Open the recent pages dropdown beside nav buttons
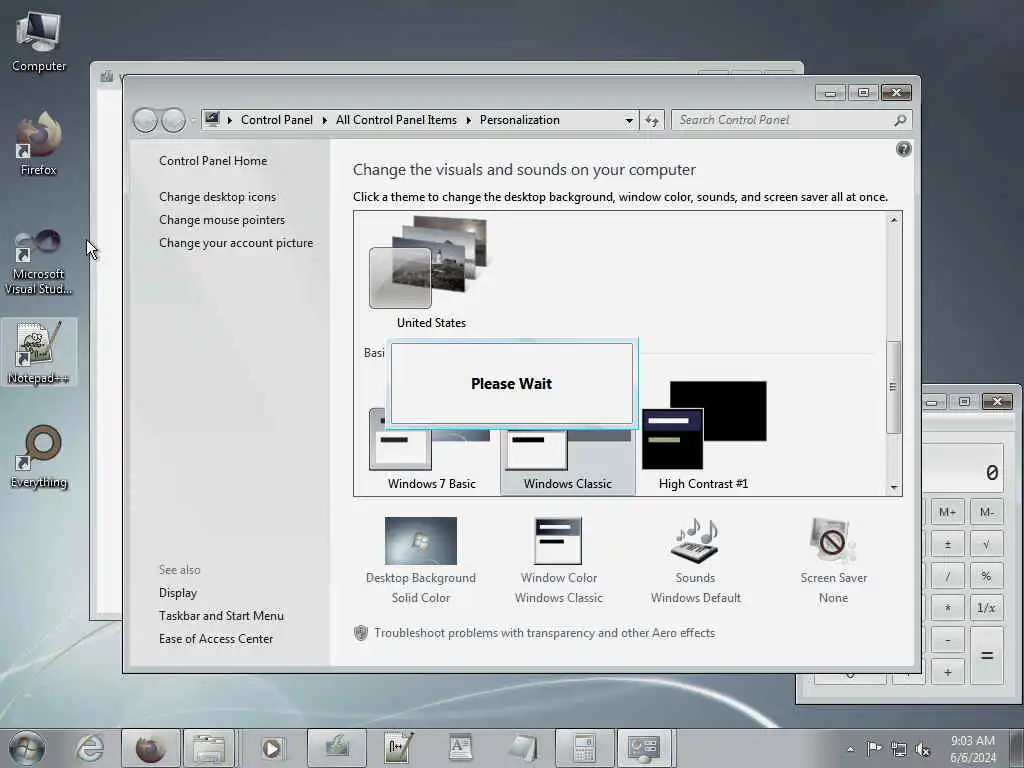 [x=193, y=120]
